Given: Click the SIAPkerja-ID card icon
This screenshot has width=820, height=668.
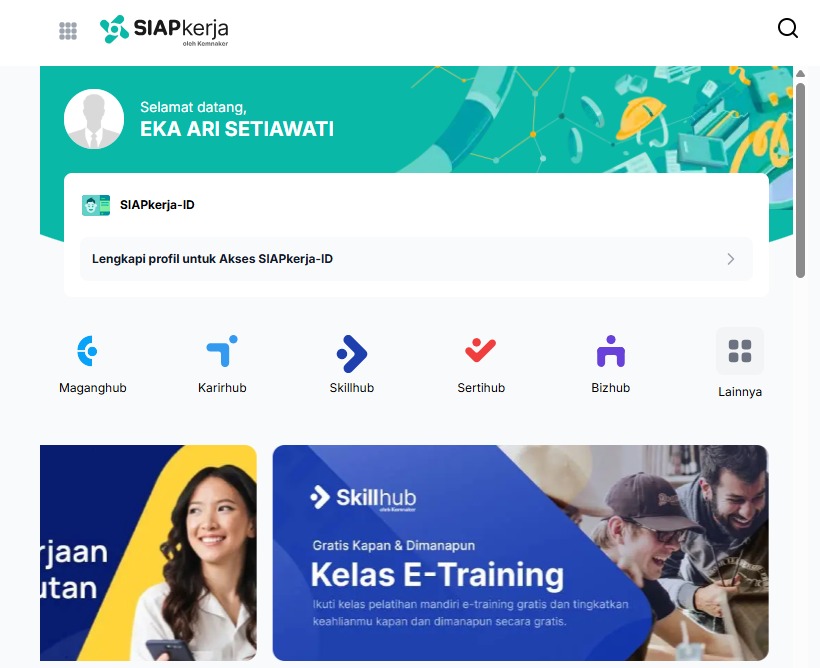Looking at the screenshot, I should click(x=96, y=205).
